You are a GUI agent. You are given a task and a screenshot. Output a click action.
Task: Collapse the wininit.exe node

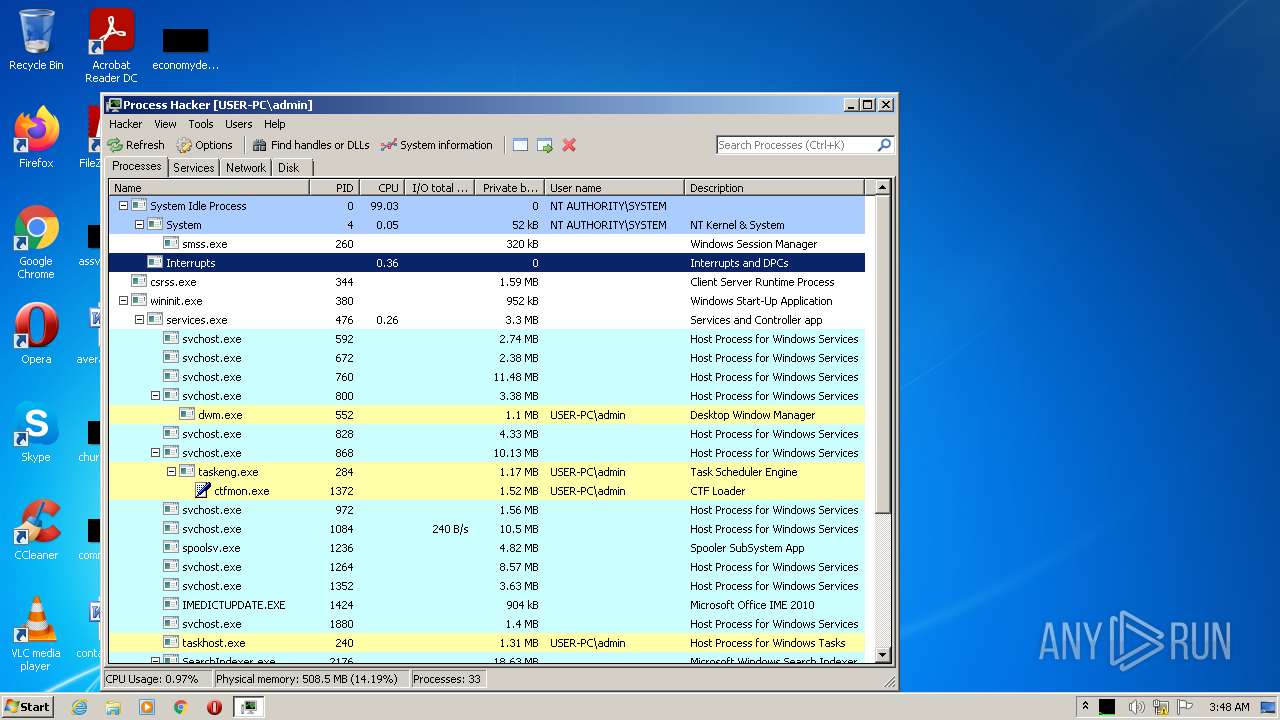coord(124,301)
